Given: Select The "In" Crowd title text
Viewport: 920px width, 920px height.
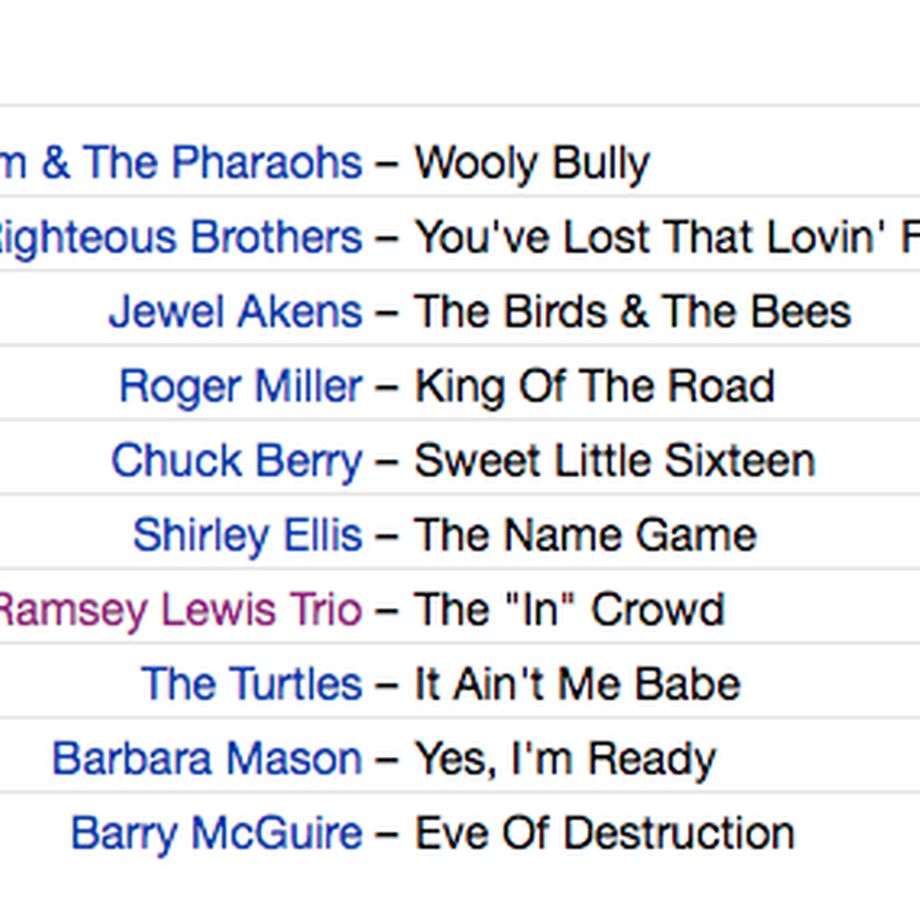Looking at the screenshot, I should point(570,610).
